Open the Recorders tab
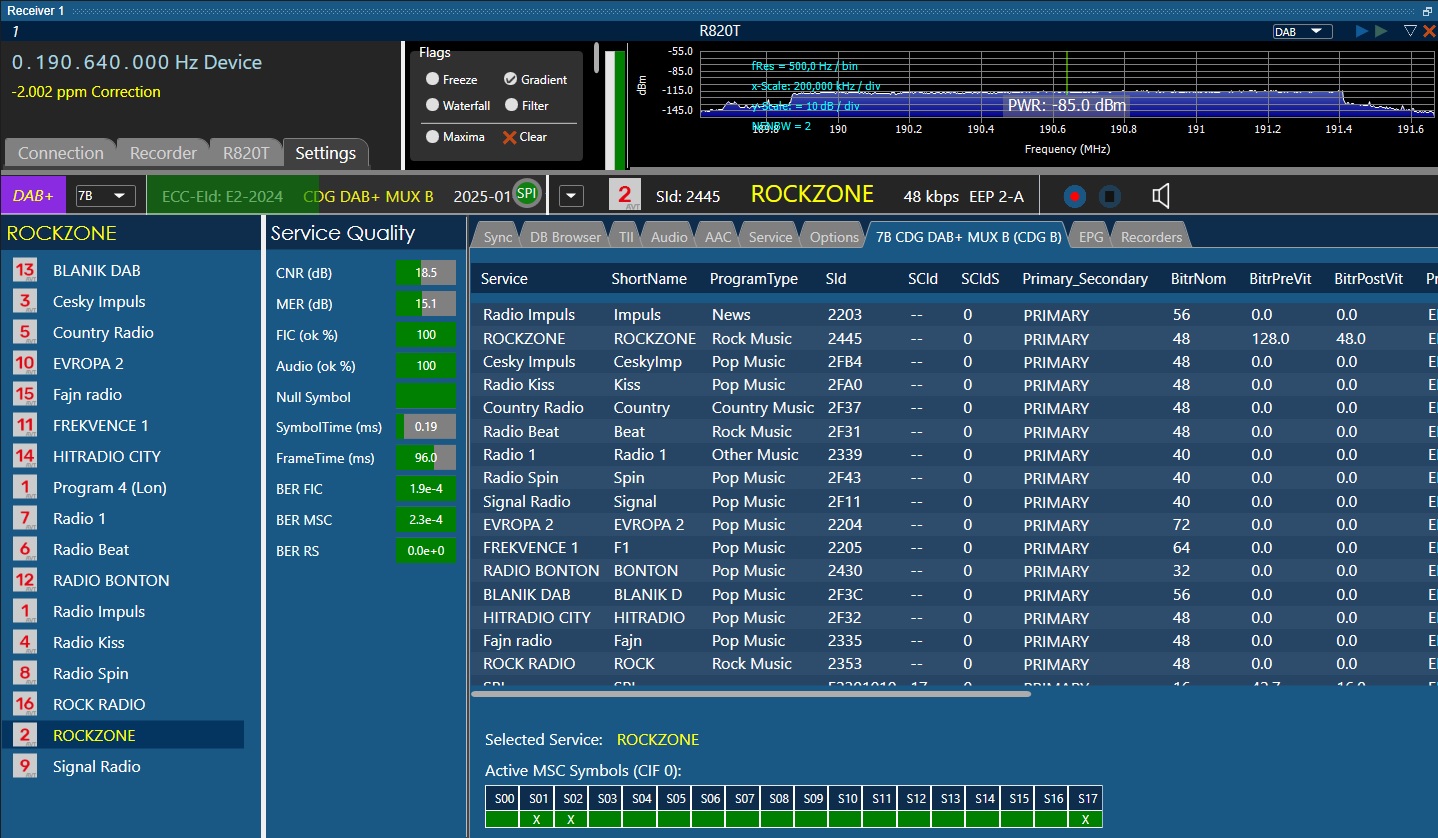 (1151, 237)
